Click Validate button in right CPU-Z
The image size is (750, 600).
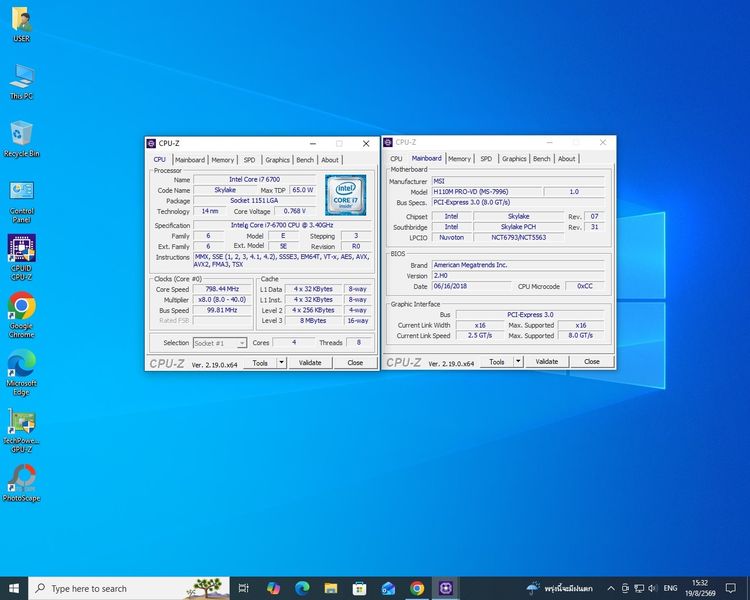point(547,362)
